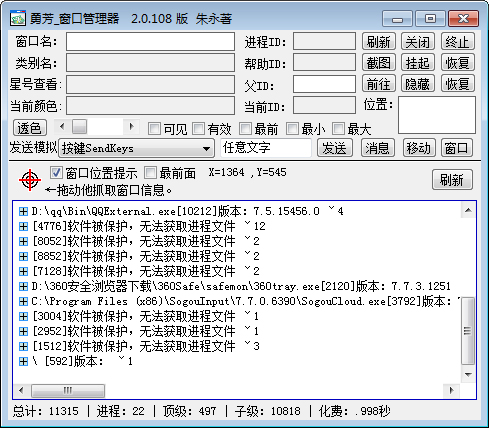Open the 按键SendKeys dropdown
The image size is (489, 428).
tap(136, 148)
